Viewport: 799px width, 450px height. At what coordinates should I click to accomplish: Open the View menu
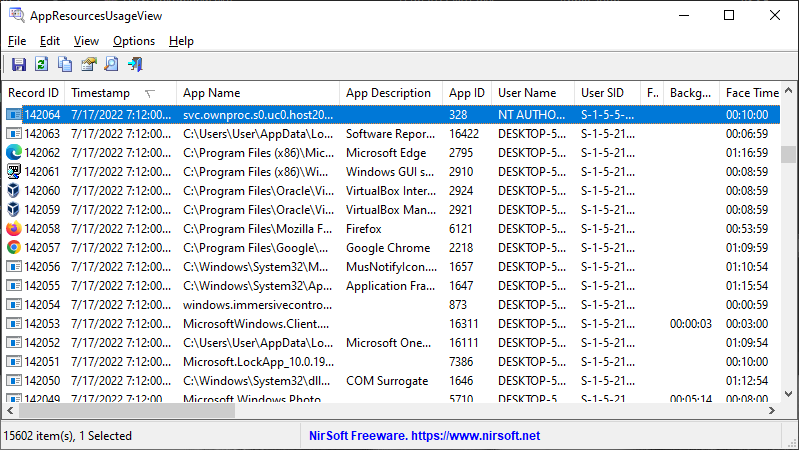(x=86, y=41)
